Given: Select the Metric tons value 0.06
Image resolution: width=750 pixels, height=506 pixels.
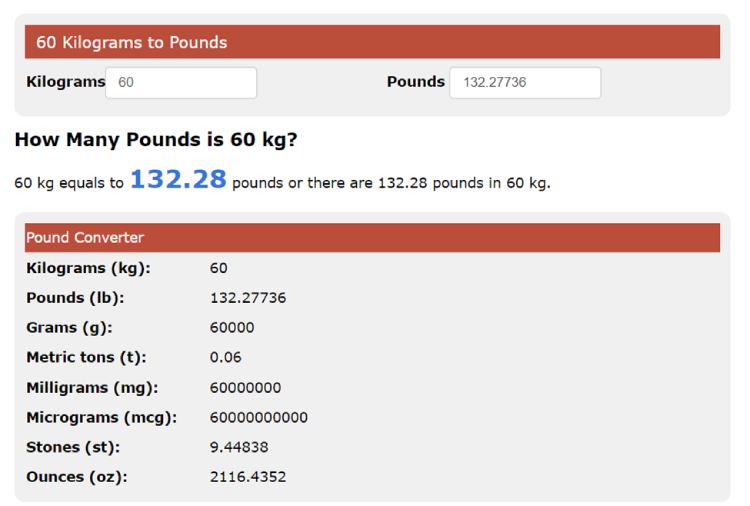Looking at the screenshot, I should pyautogui.click(x=225, y=357).
